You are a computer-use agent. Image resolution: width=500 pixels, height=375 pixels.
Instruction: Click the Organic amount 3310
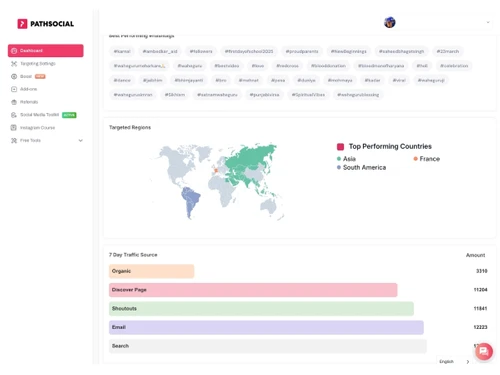pos(482,271)
